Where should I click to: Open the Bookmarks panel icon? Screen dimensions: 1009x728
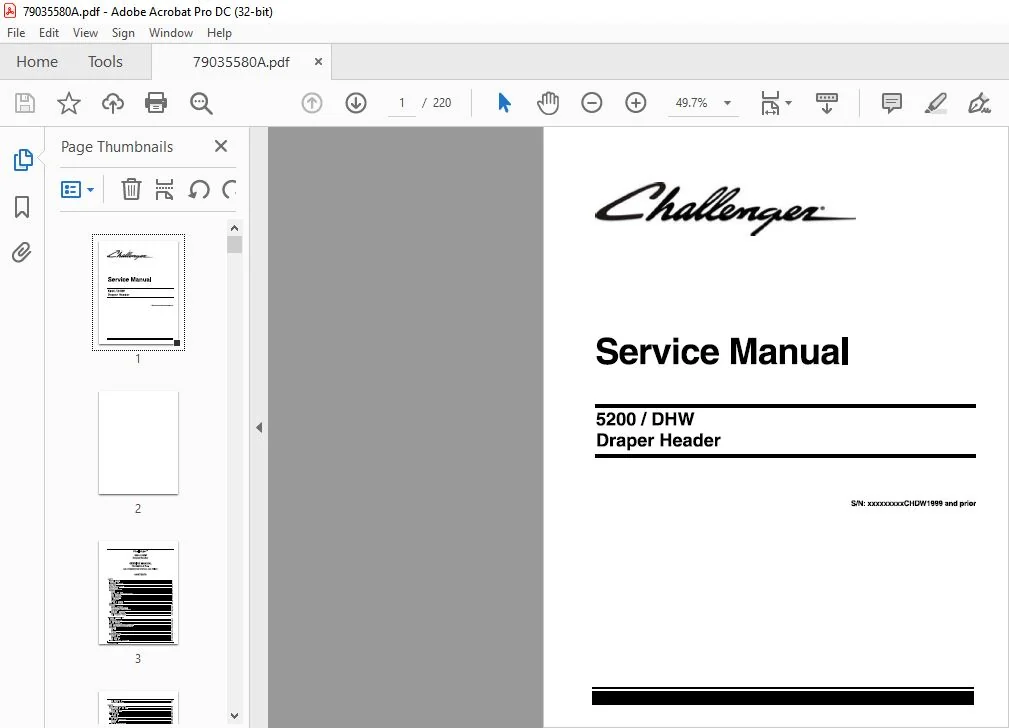pyautogui.click(x=22, y=207)
